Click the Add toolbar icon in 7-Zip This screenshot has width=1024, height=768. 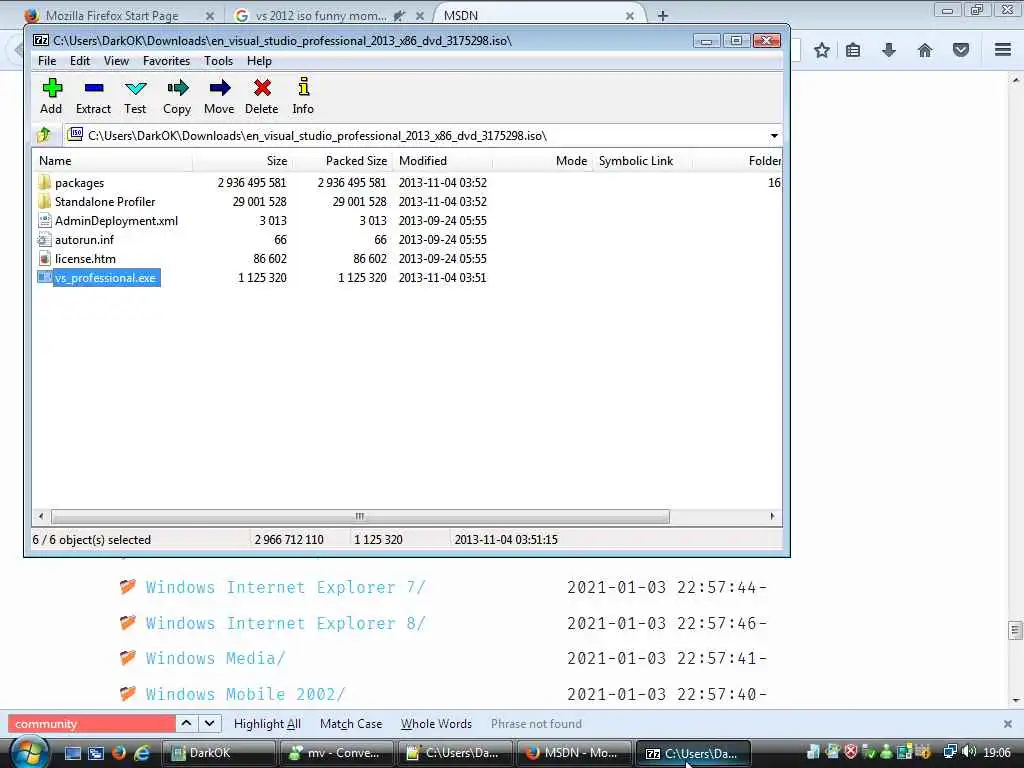tap(52, 88)
